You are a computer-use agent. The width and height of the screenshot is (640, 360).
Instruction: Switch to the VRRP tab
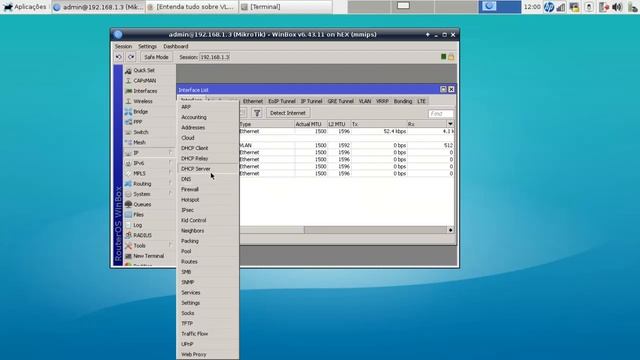coord(382,101)
